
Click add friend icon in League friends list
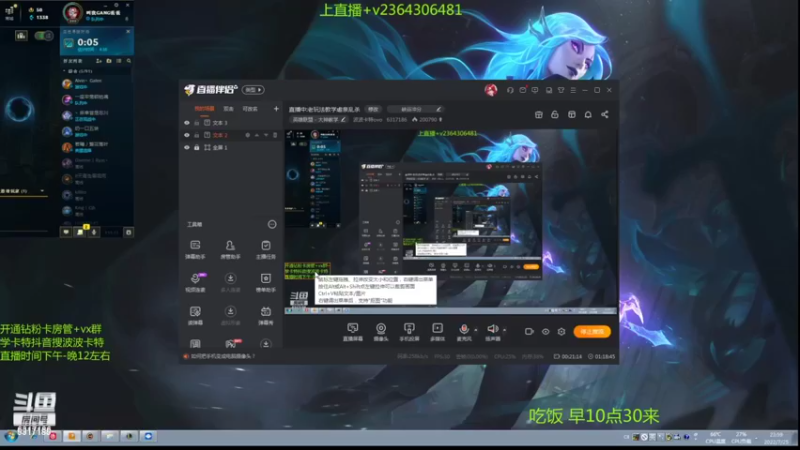pyautogui.click(x=98, y=61)
